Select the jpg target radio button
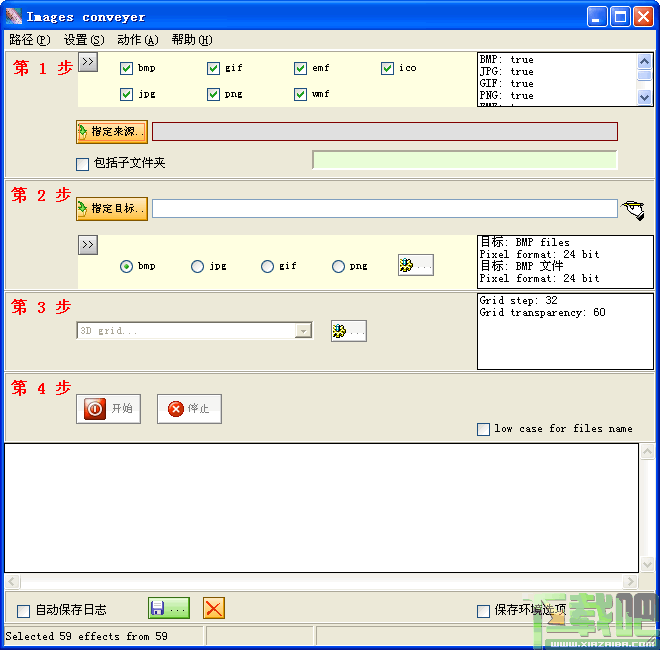 coord(197,266)
